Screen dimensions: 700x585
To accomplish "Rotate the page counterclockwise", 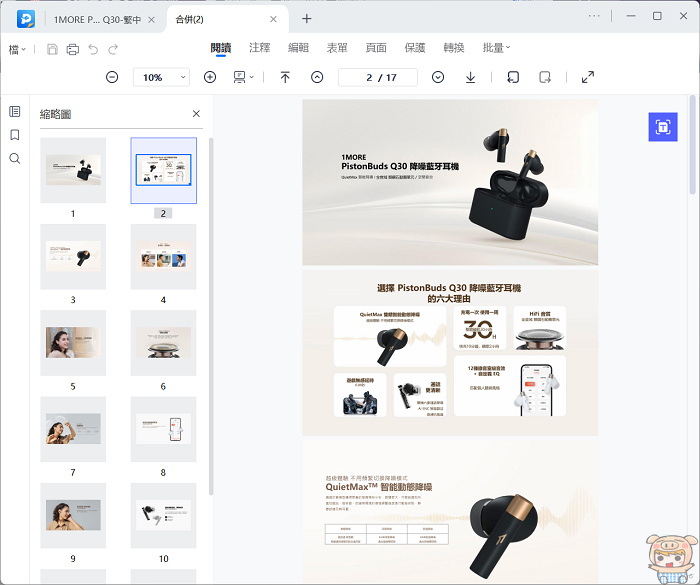I will 513,77.
